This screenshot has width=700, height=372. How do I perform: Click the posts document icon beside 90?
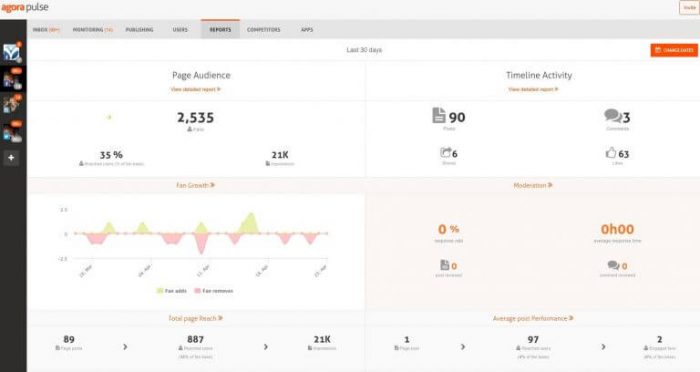439,115
